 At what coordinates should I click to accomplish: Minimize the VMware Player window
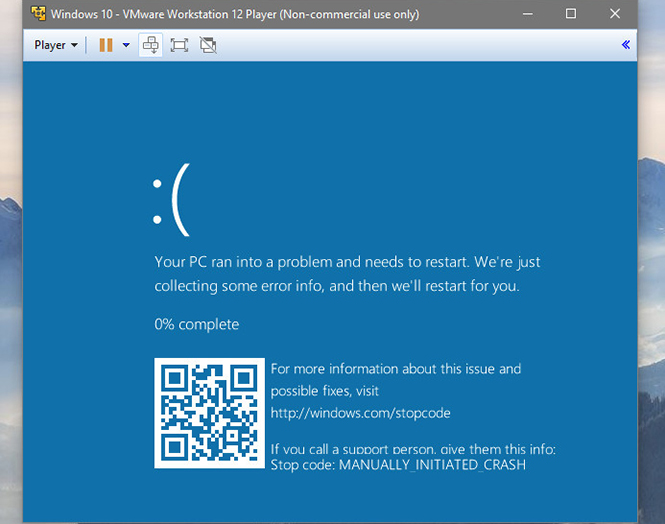[x=528, y=14]
